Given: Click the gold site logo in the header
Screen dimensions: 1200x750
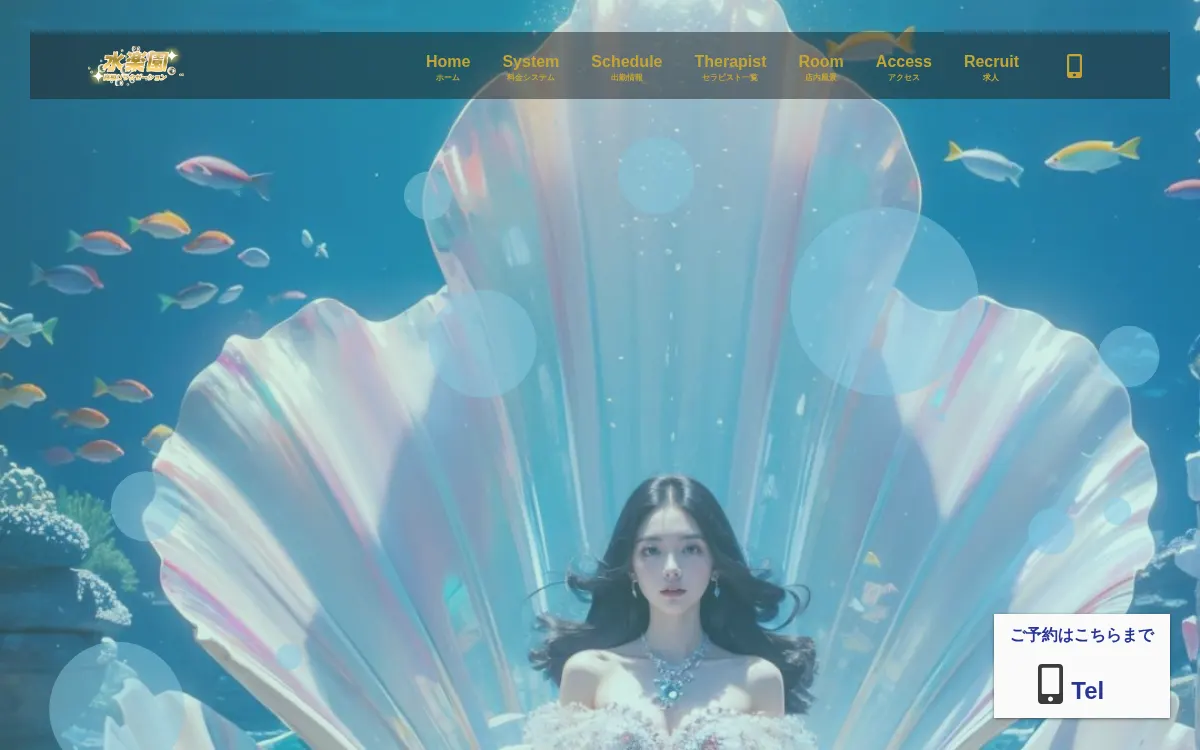Looking at the screenshot, I should coord(135,66).
